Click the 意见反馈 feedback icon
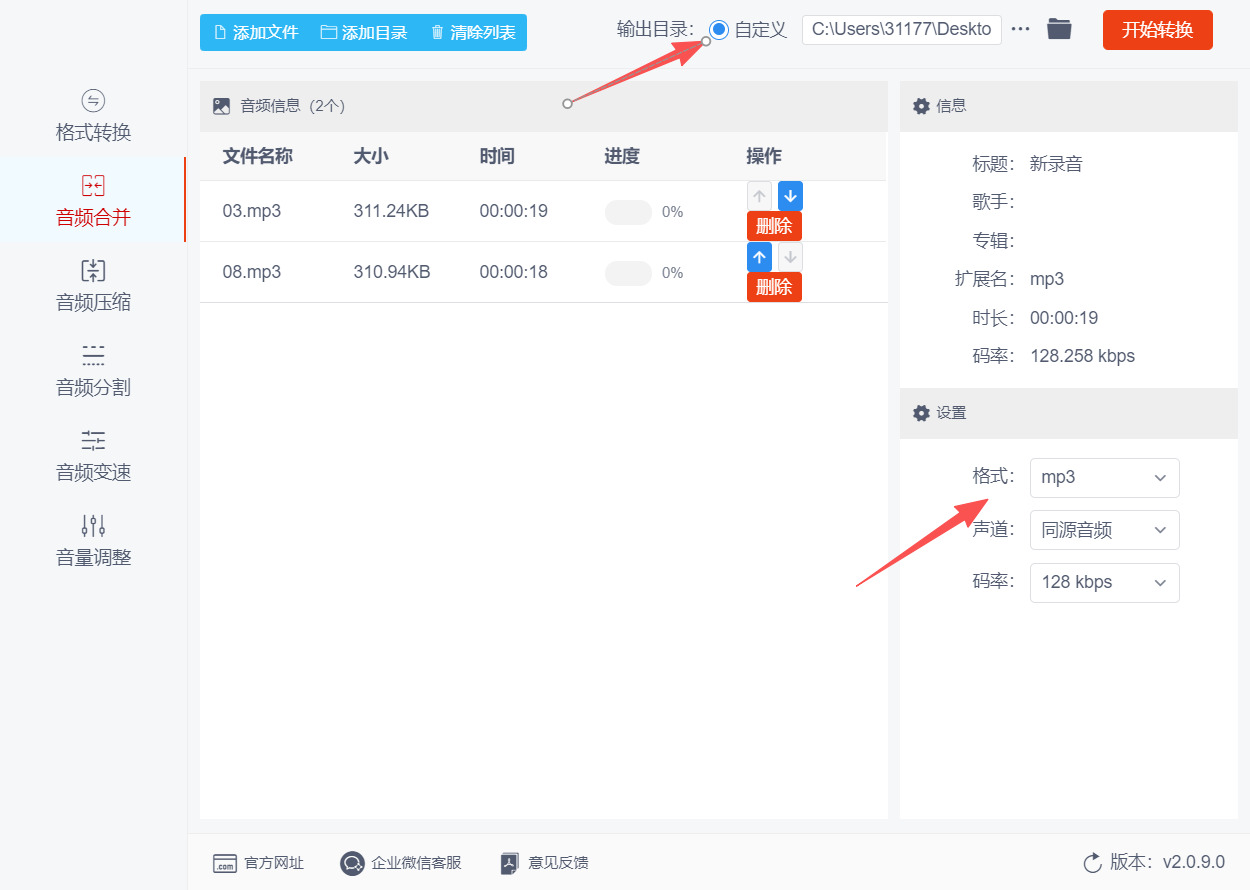This screenshot has width=1250, height=890. (510, 864)
